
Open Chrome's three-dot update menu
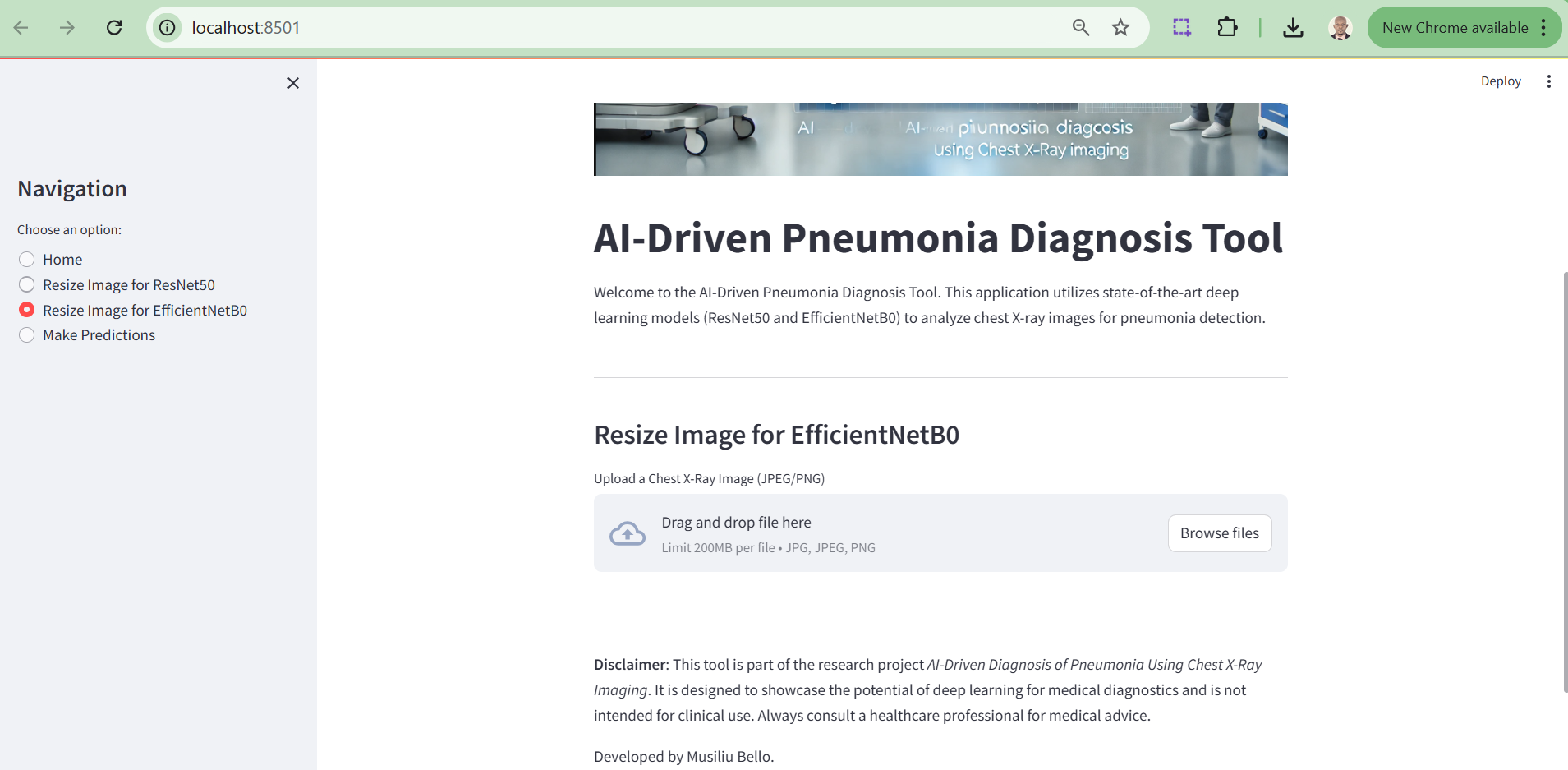(x=1544, y=28)
